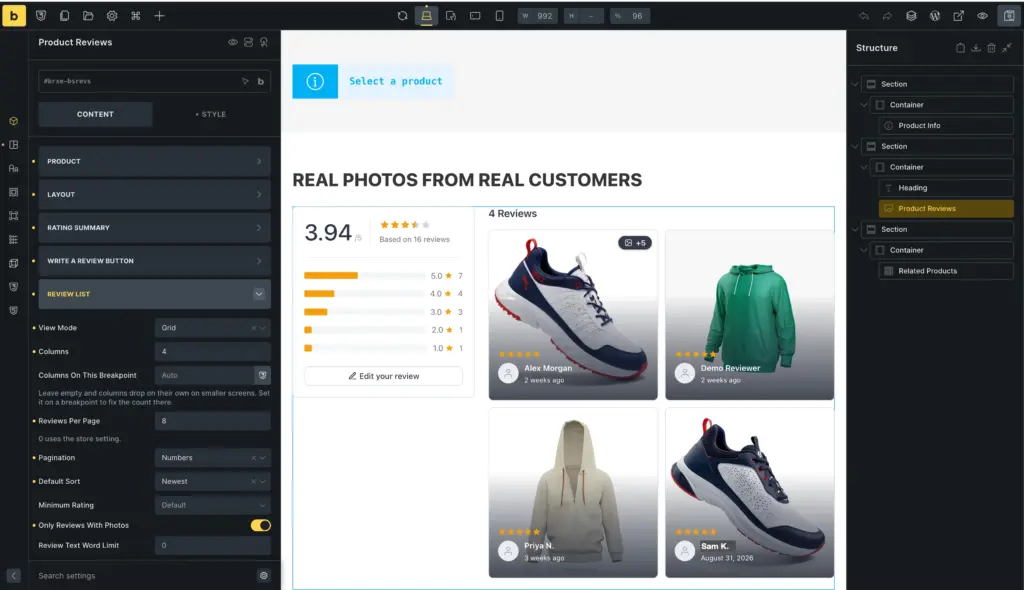Toggle Only Reviews With Photos switch
Image resolution: width=1024 pixels, height=590 pixels.
tap(261, 525)
